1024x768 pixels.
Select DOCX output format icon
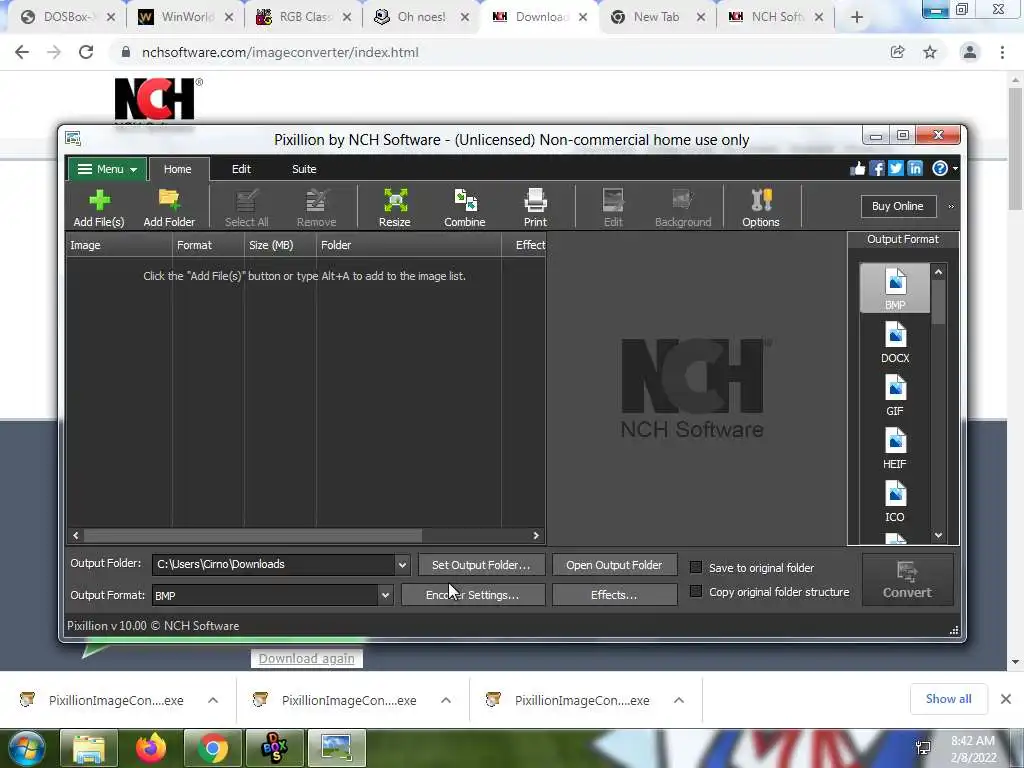895,342
